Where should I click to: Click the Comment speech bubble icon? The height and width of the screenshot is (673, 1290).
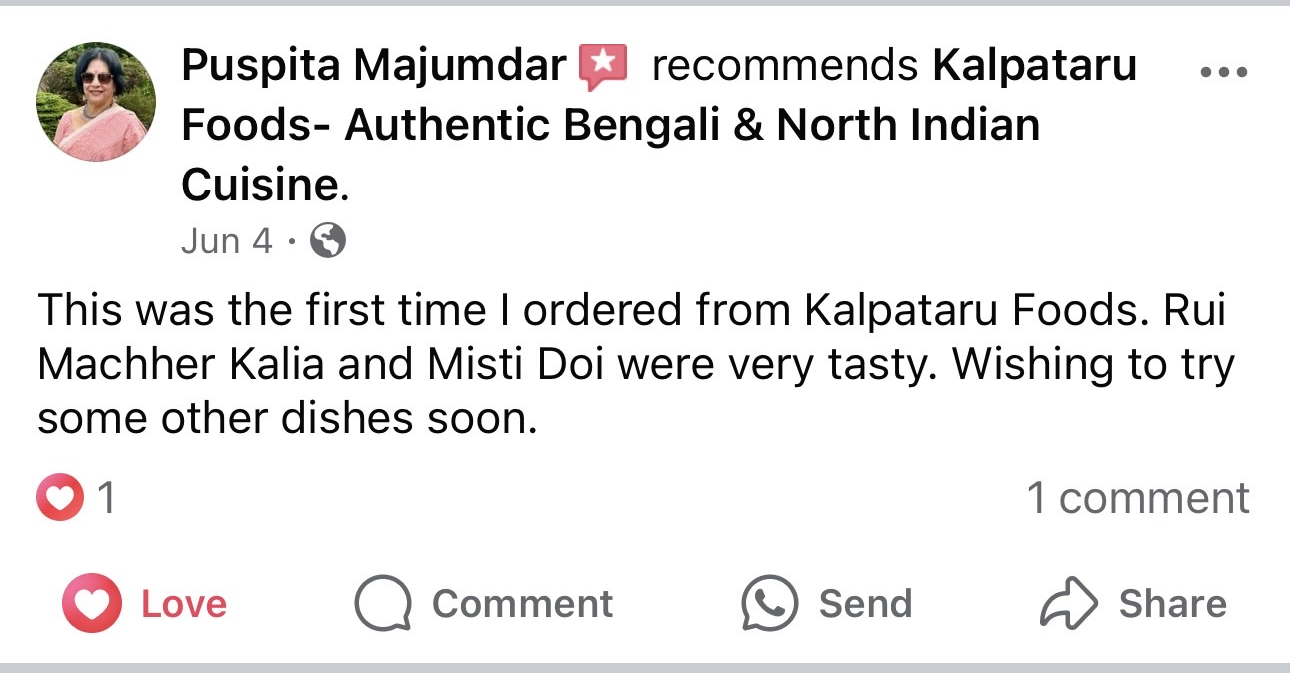(383, 604)
